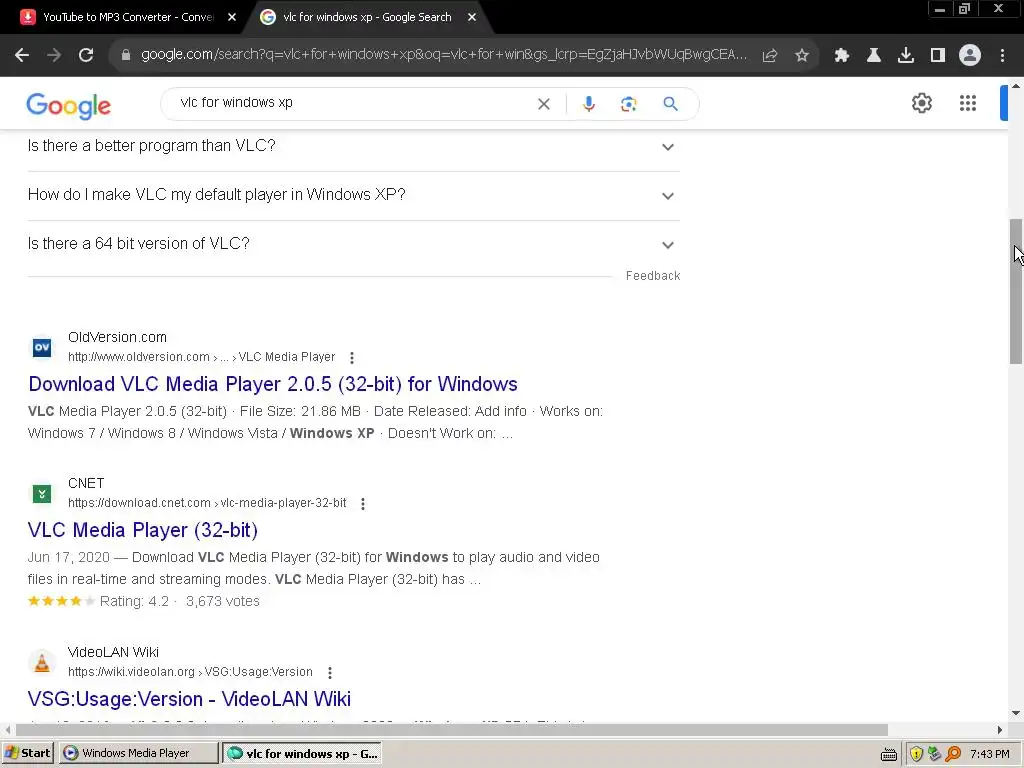Share this page from address bar

770,56
